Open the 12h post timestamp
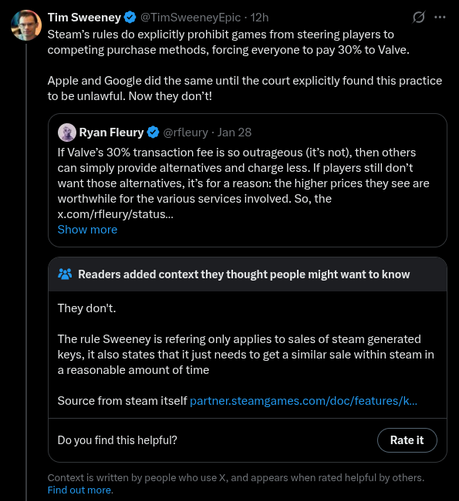Image resolution: width=459 pixels, height=501 pixels. pyautogui.click(x=259, y=17)
